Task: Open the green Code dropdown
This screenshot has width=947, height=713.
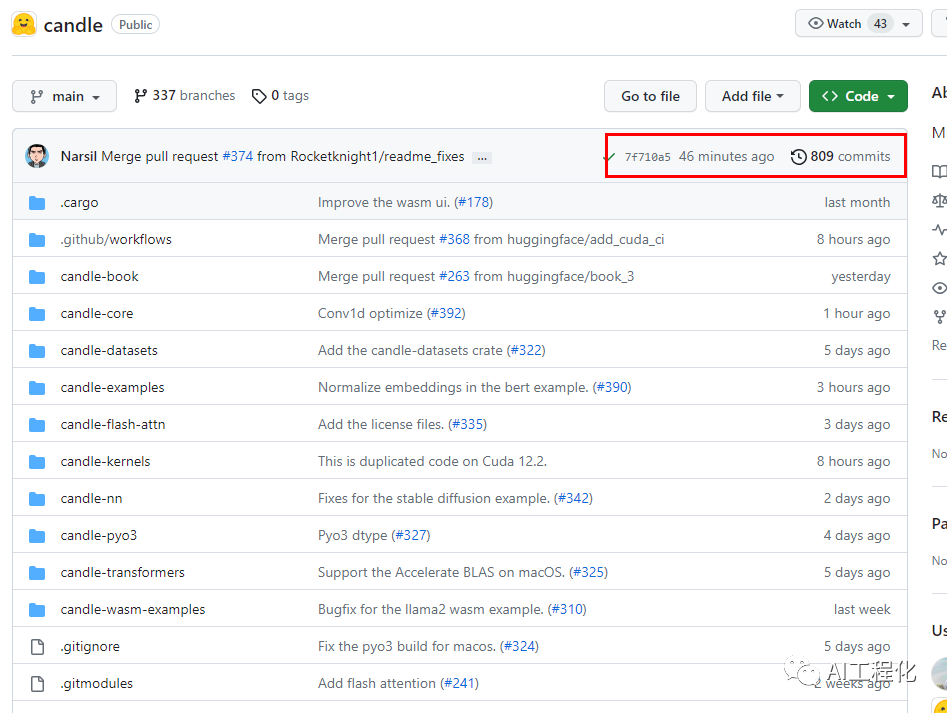Action: pos(857,96)
